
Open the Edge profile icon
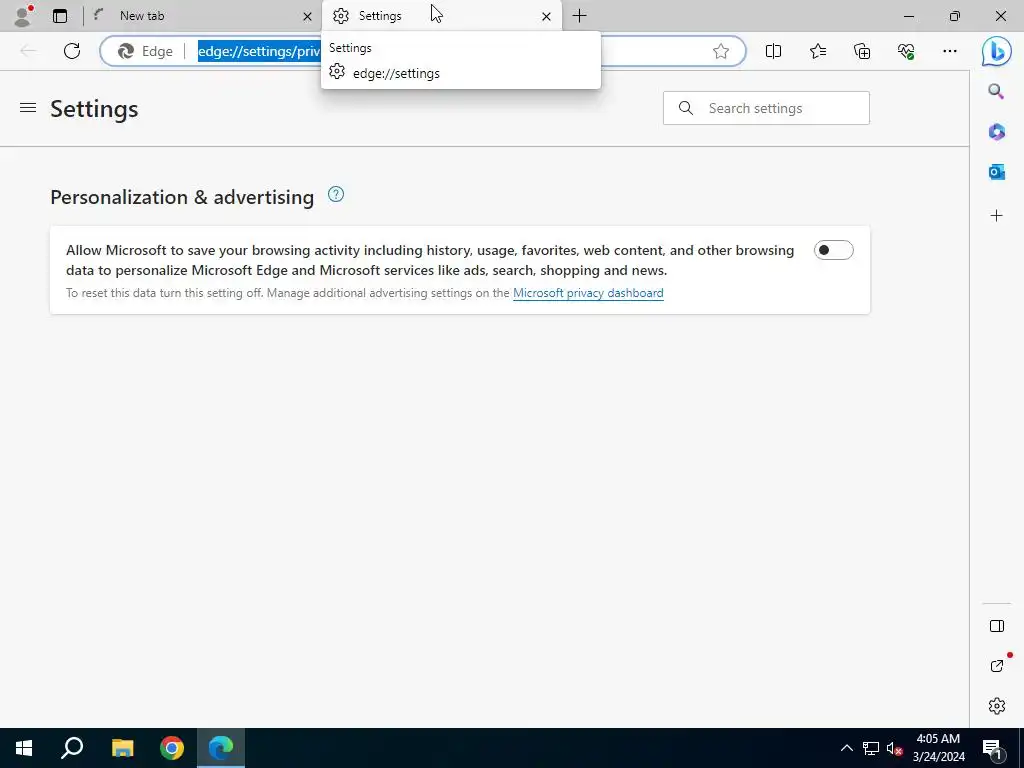coord(24,16)
